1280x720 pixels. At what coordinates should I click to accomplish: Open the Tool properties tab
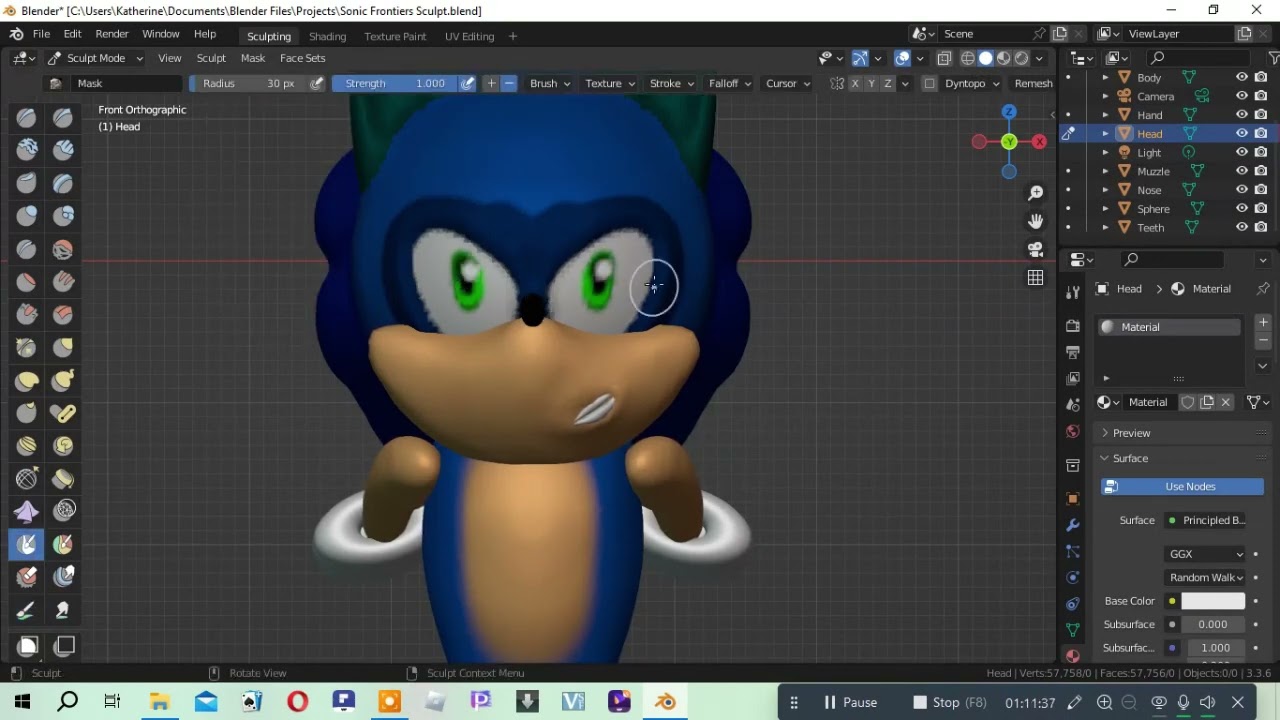[x=1073, y=292]
